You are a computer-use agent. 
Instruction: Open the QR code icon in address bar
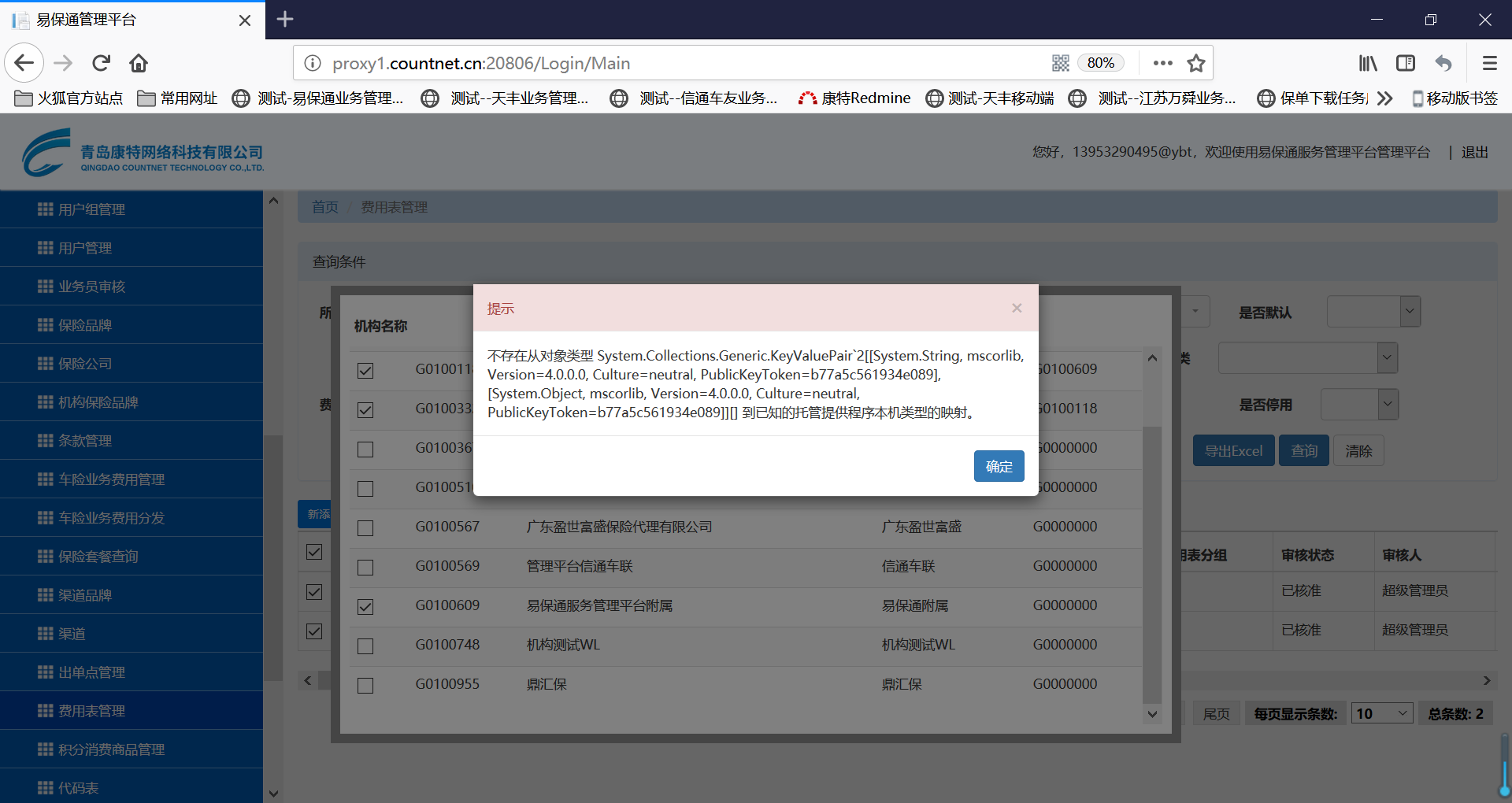click(x=1060, y=63)
